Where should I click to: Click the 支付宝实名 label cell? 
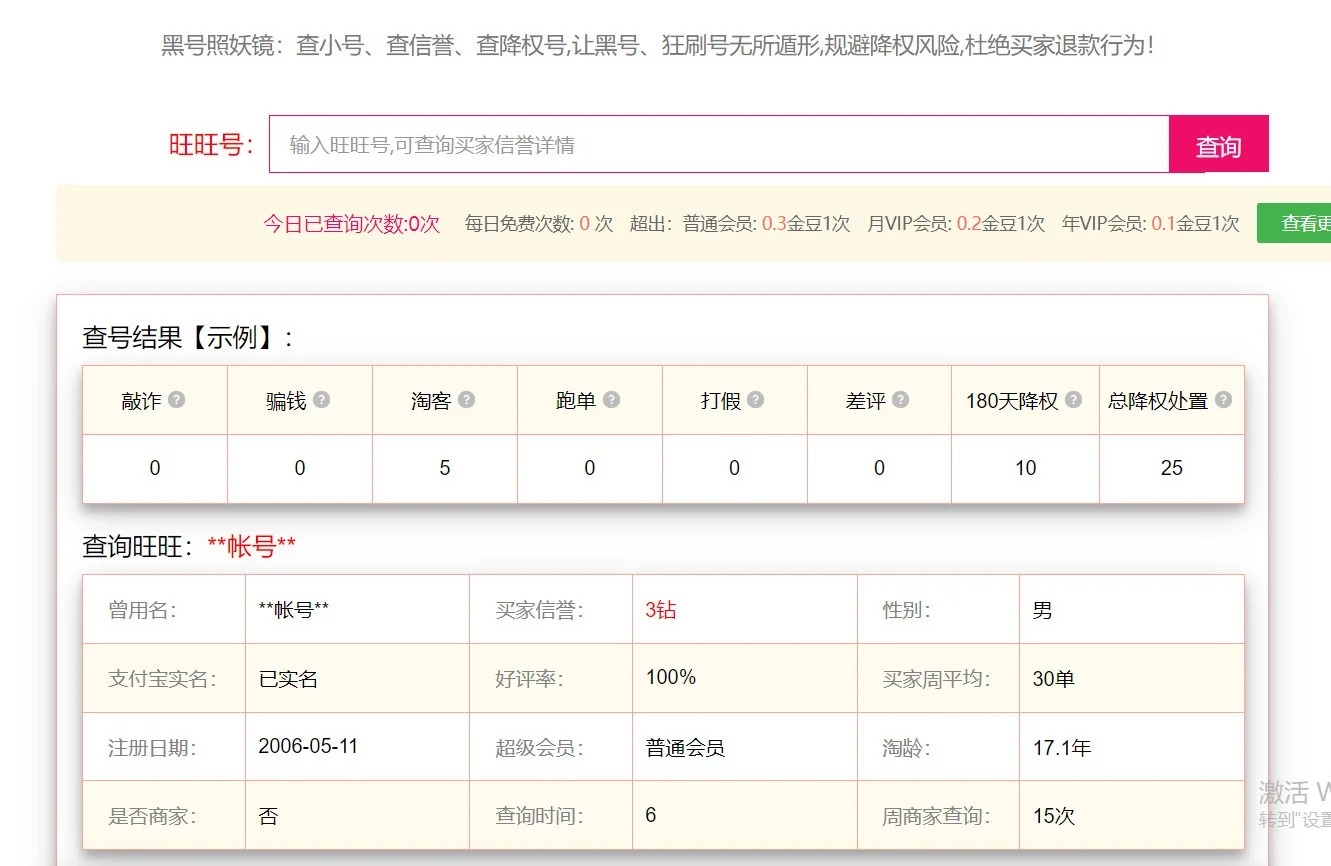[x=162, y=679]
